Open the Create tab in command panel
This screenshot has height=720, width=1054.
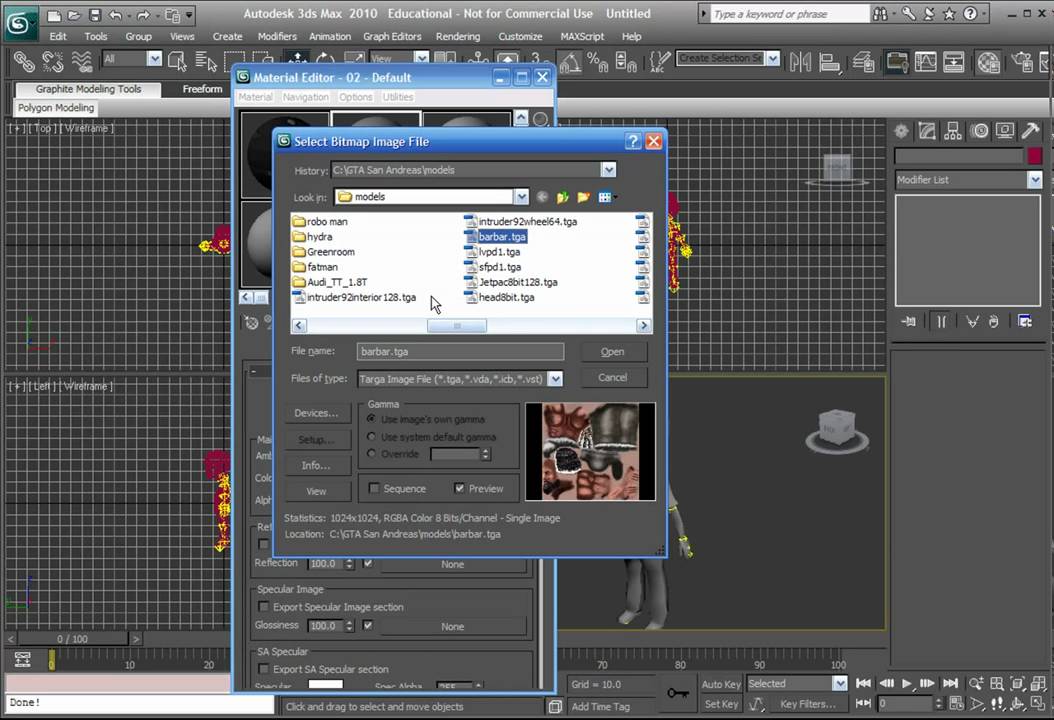(901, 131)
